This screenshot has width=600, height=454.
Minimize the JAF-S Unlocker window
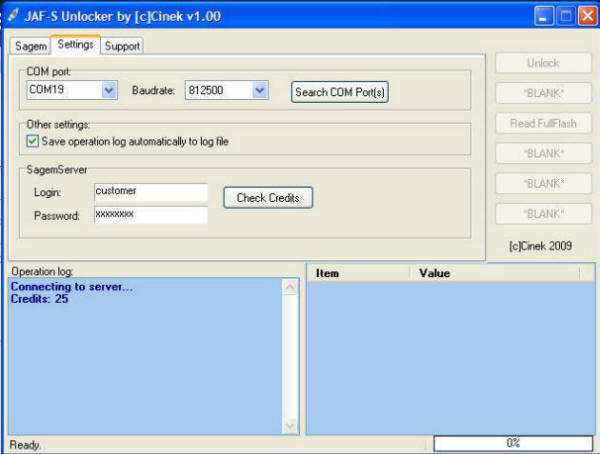[x=543, y=16]
